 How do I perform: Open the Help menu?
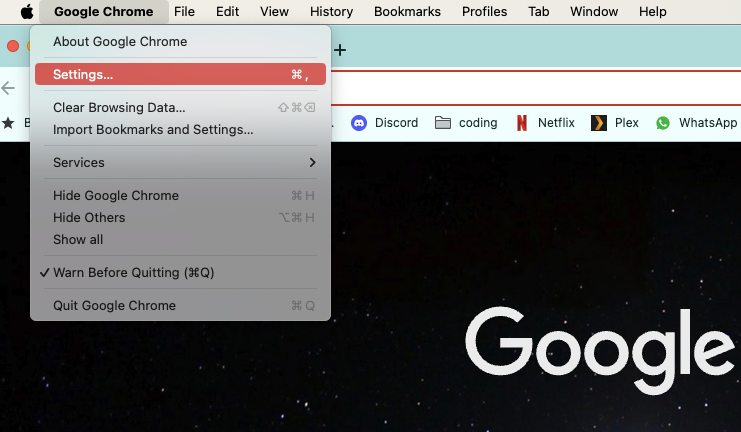point(653,11)
